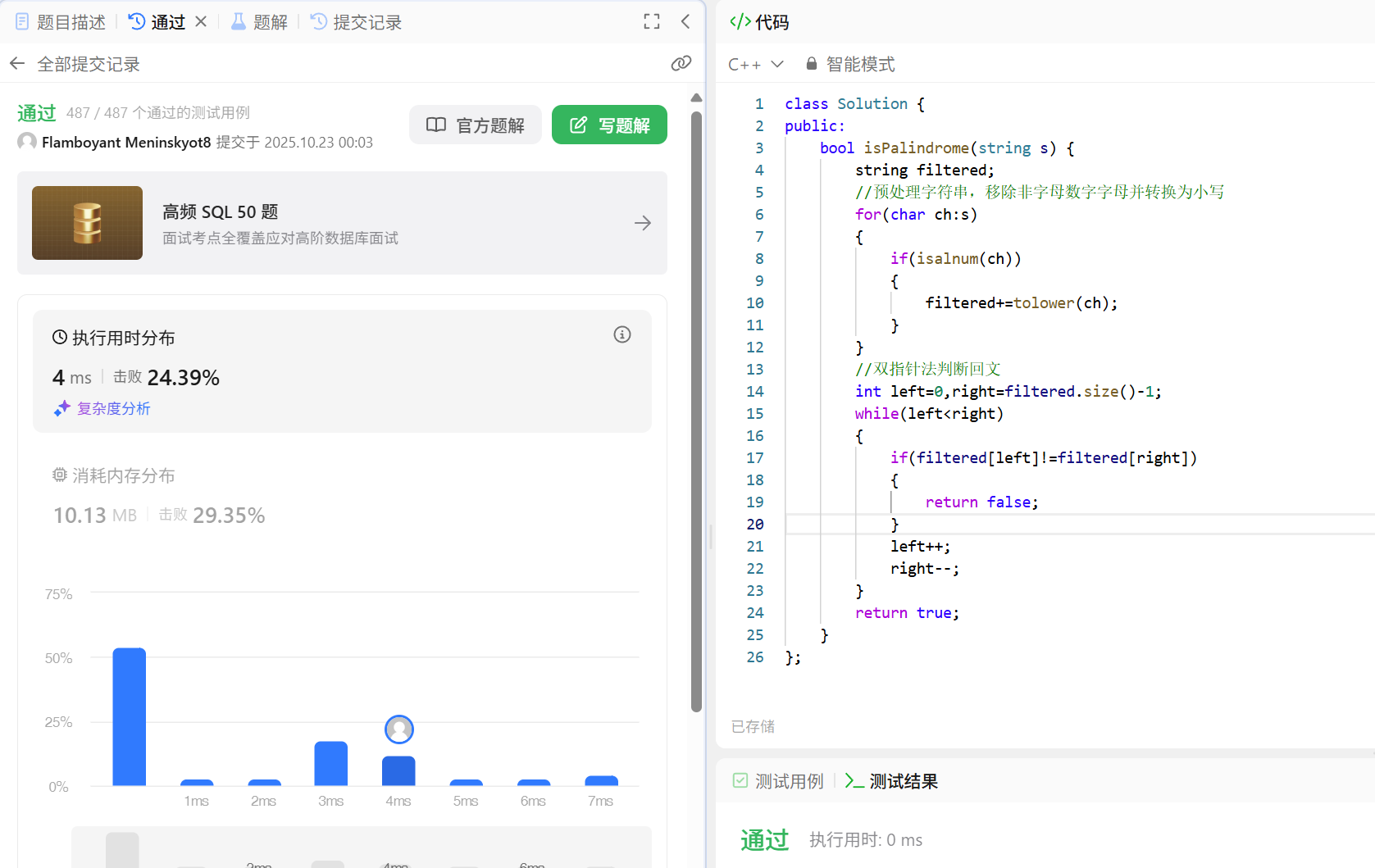
Task: Click the avatar marker above the 4ms bar
Action: [x=399, y=729]
